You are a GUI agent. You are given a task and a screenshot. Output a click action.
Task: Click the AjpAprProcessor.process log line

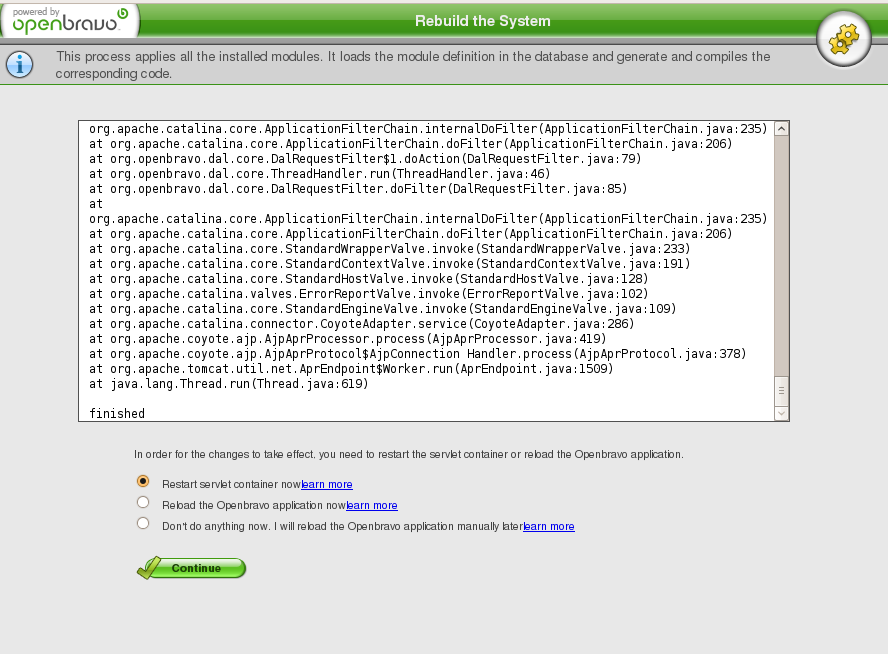pos(348,339)
